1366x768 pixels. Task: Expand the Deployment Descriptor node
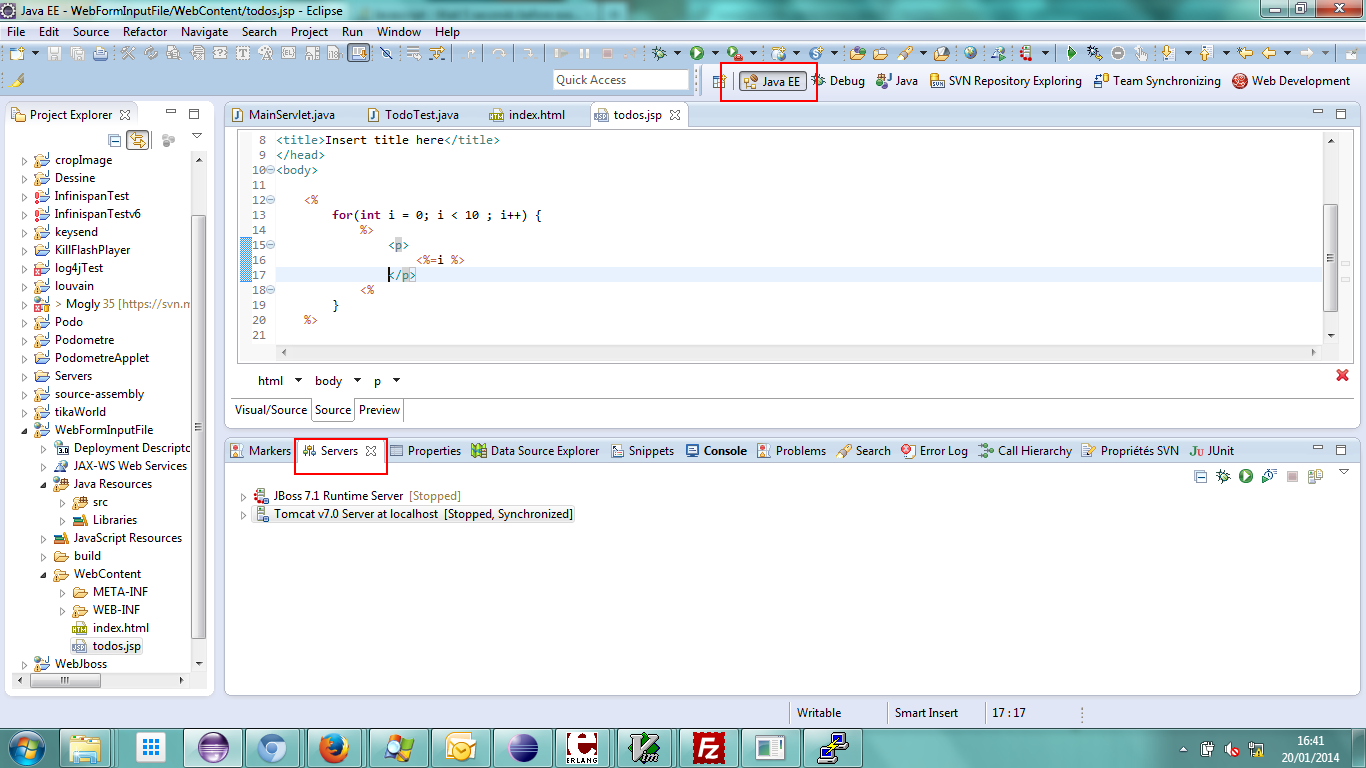click(44, 448)
